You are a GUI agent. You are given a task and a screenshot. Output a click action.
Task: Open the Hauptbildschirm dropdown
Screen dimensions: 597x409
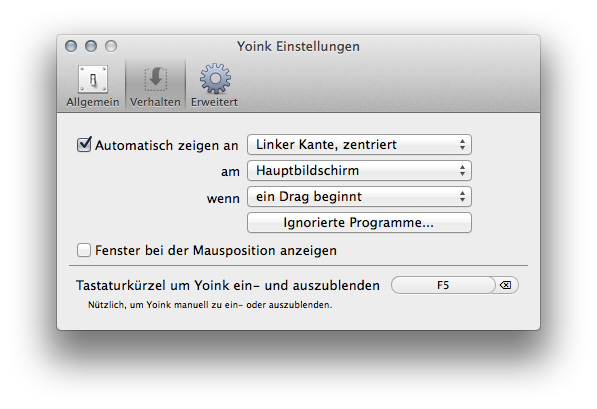359,171
